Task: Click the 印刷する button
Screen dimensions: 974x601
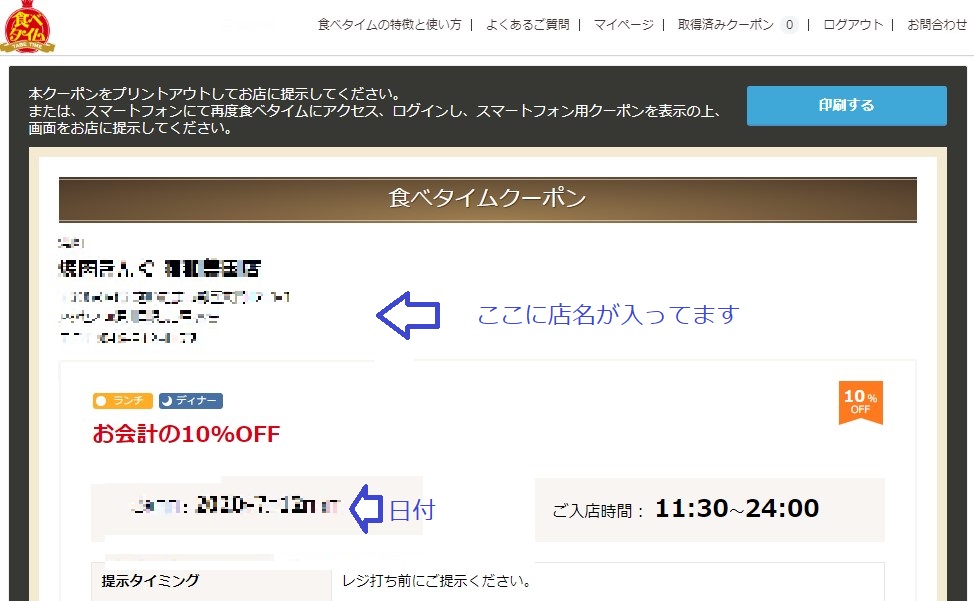Action: (847, 106)
